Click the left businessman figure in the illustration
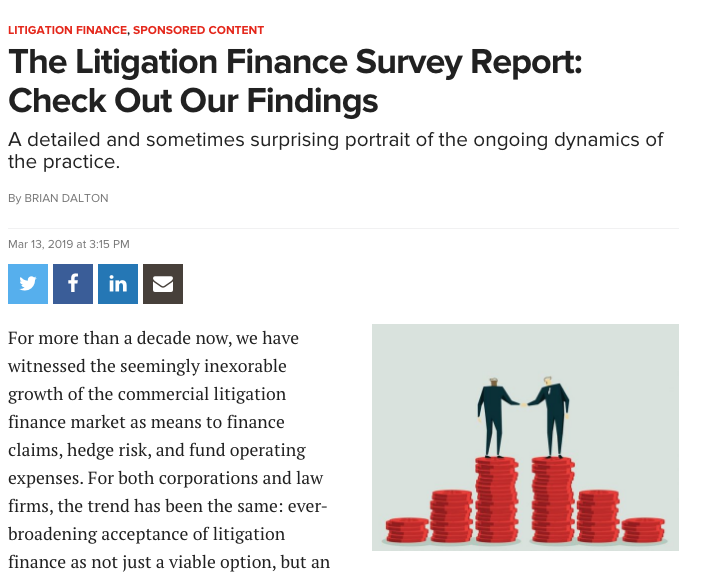 pyautogui.click(x=497, y=417)
